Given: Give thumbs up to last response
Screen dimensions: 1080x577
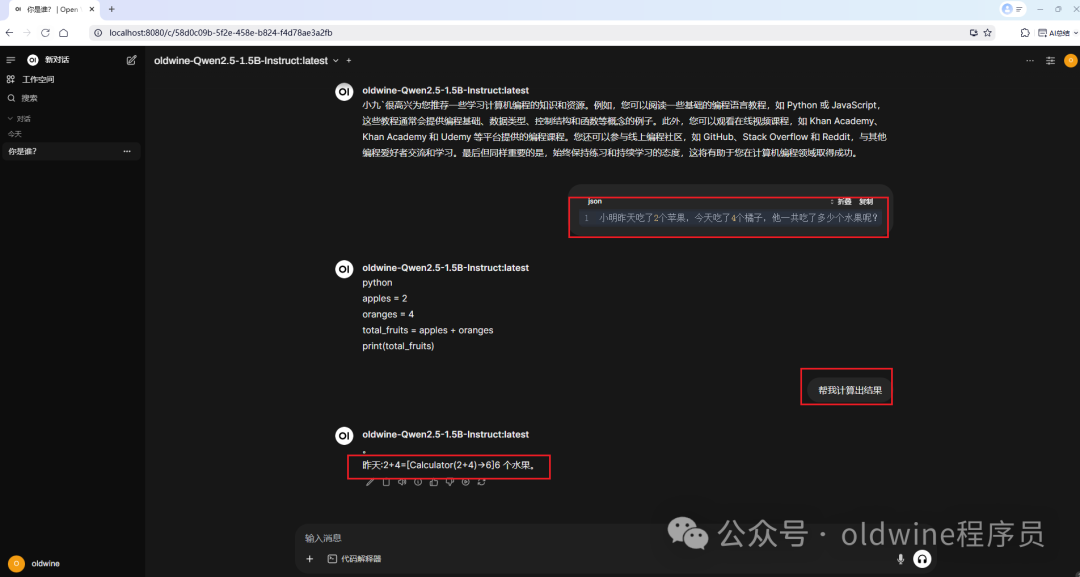Looking at the screenshot, I should (433, 482).
